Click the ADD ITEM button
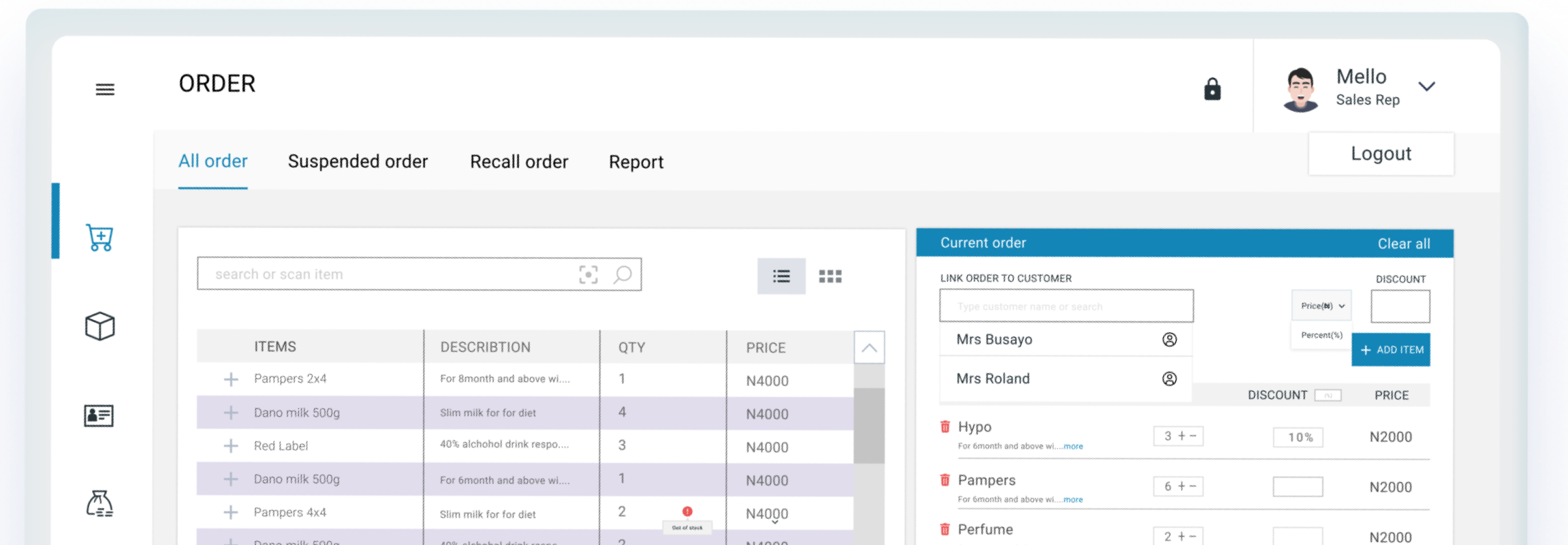The width and height of the screenshot is (1568, 545). (x=1391, y=349)
